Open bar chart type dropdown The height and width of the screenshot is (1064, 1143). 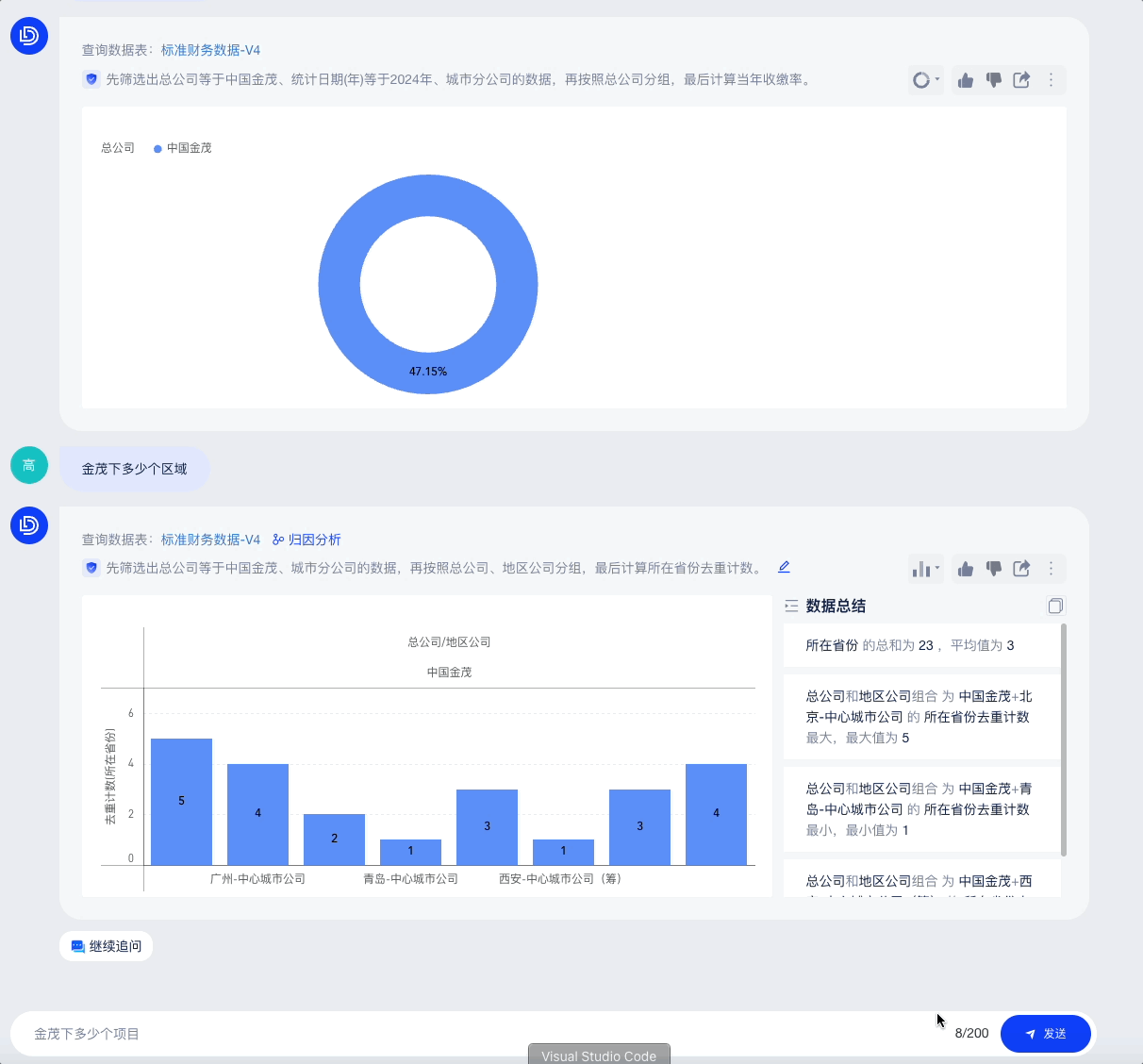pos(926,569)
